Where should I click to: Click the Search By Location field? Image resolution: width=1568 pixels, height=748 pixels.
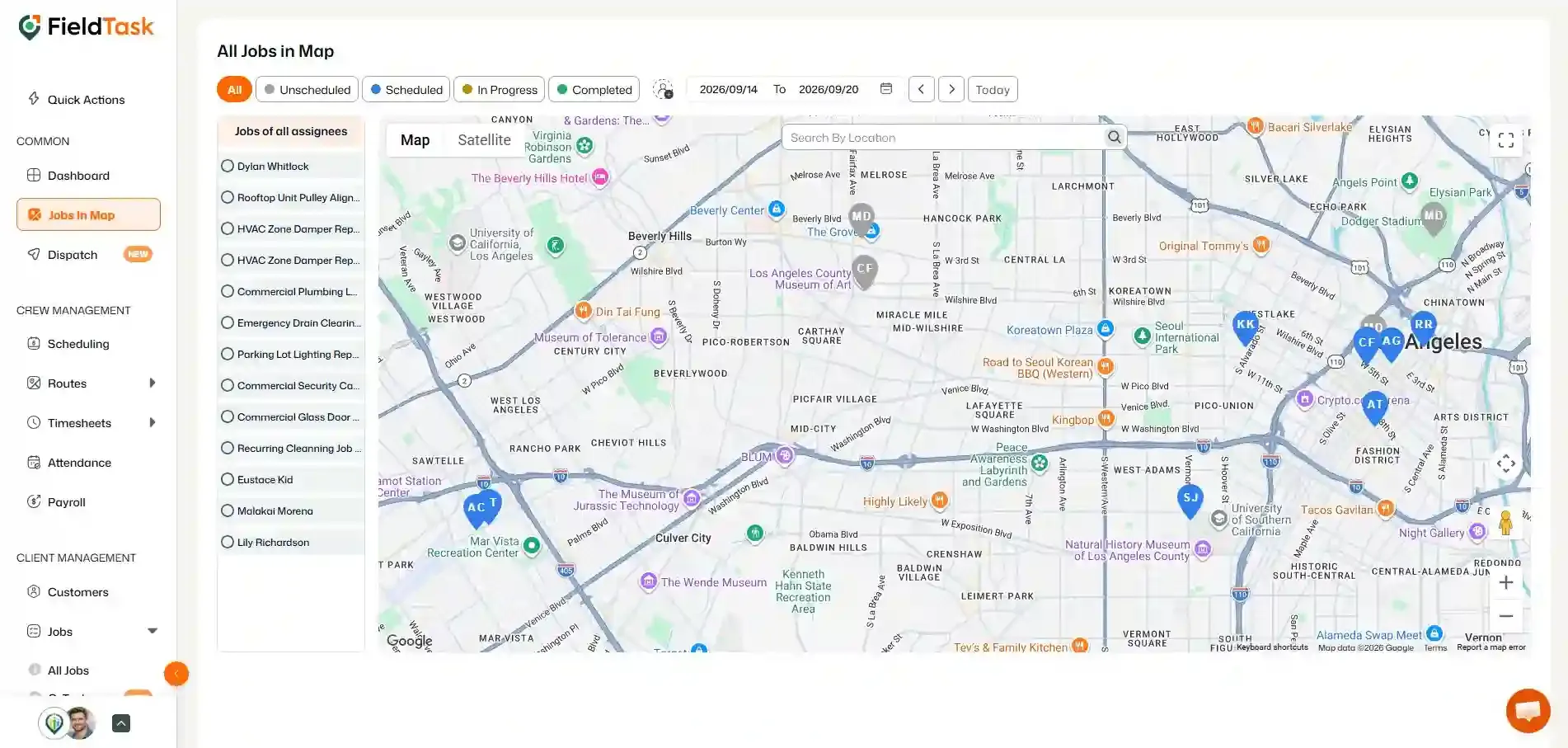(943, 137)
